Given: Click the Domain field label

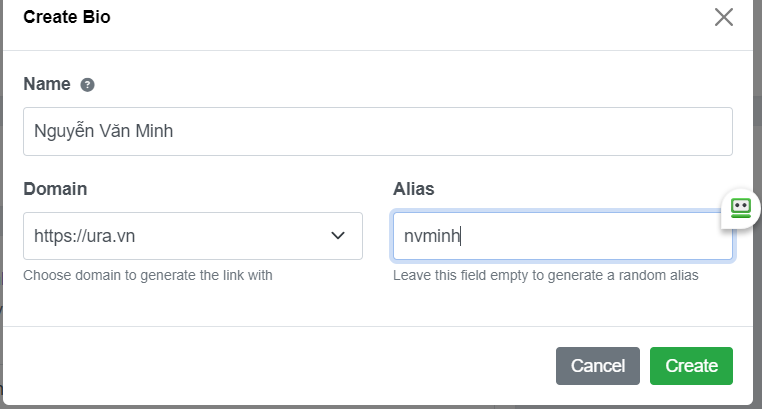Looking at the screenshot, I should (55, 189).
